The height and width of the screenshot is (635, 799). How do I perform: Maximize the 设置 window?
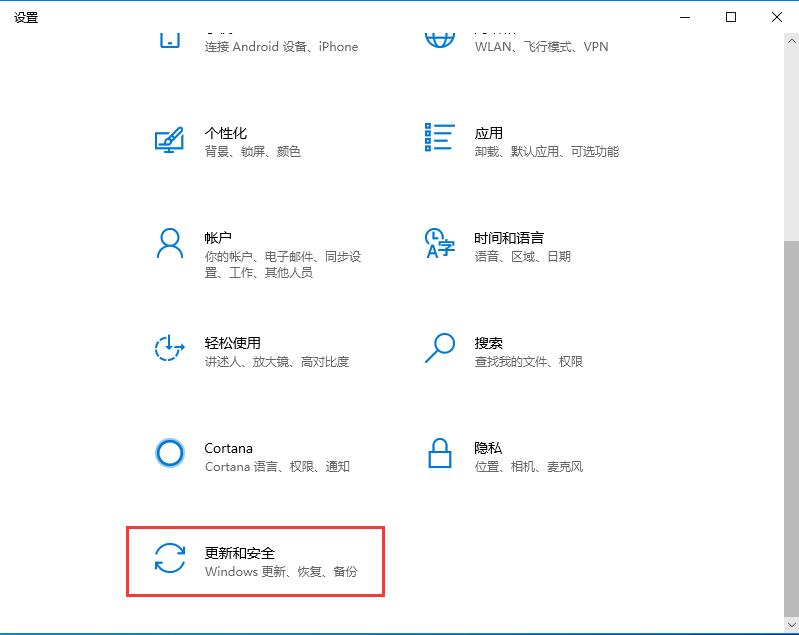[731, 17]
